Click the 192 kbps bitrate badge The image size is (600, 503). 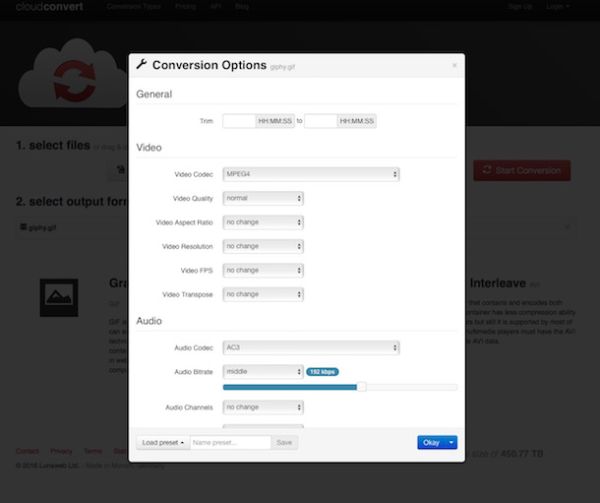click(x=322, y=372)
